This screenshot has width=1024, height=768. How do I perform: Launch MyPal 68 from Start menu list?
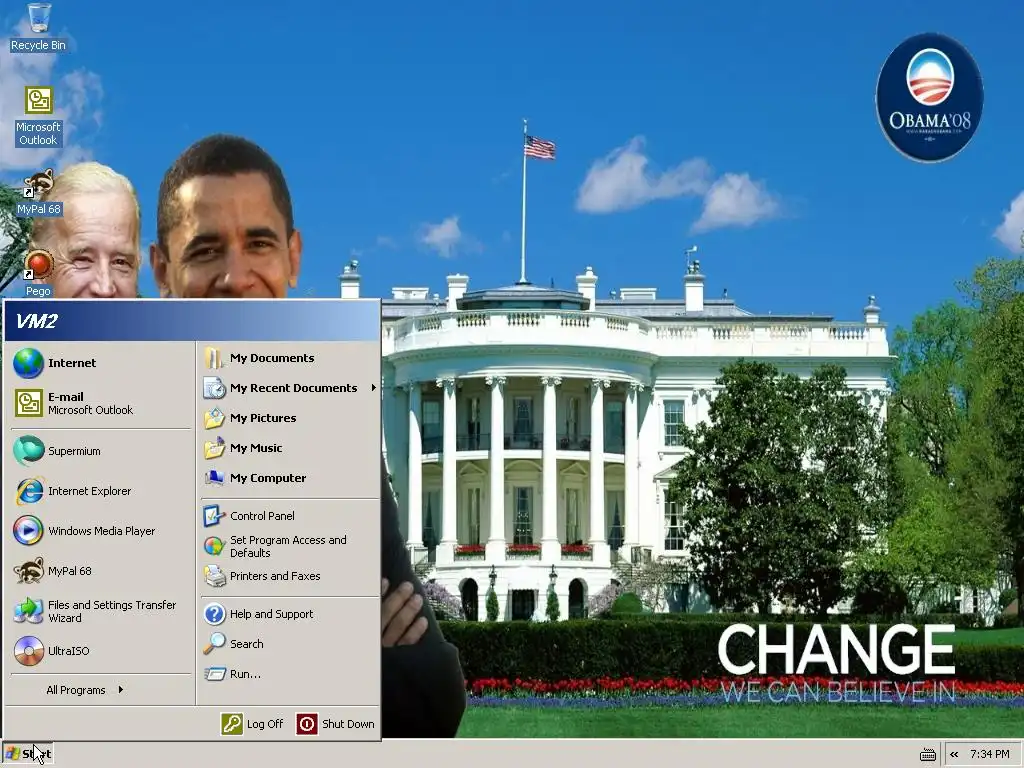point(101,571)
